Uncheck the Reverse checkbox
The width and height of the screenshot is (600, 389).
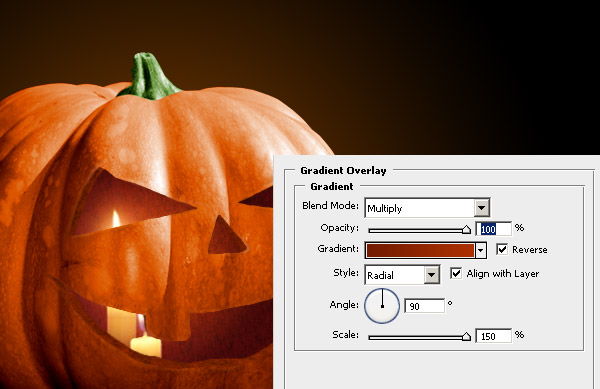pos(502,249)
